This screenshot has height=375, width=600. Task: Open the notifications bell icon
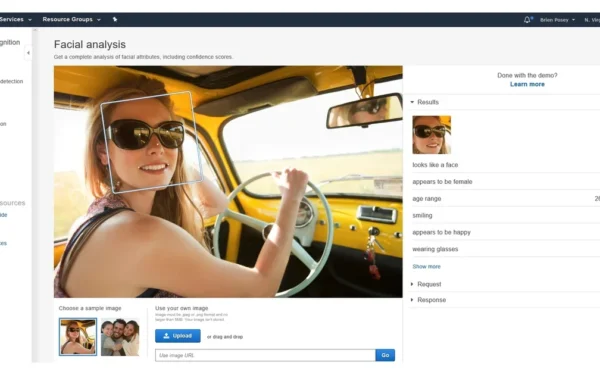coord(528,20)
